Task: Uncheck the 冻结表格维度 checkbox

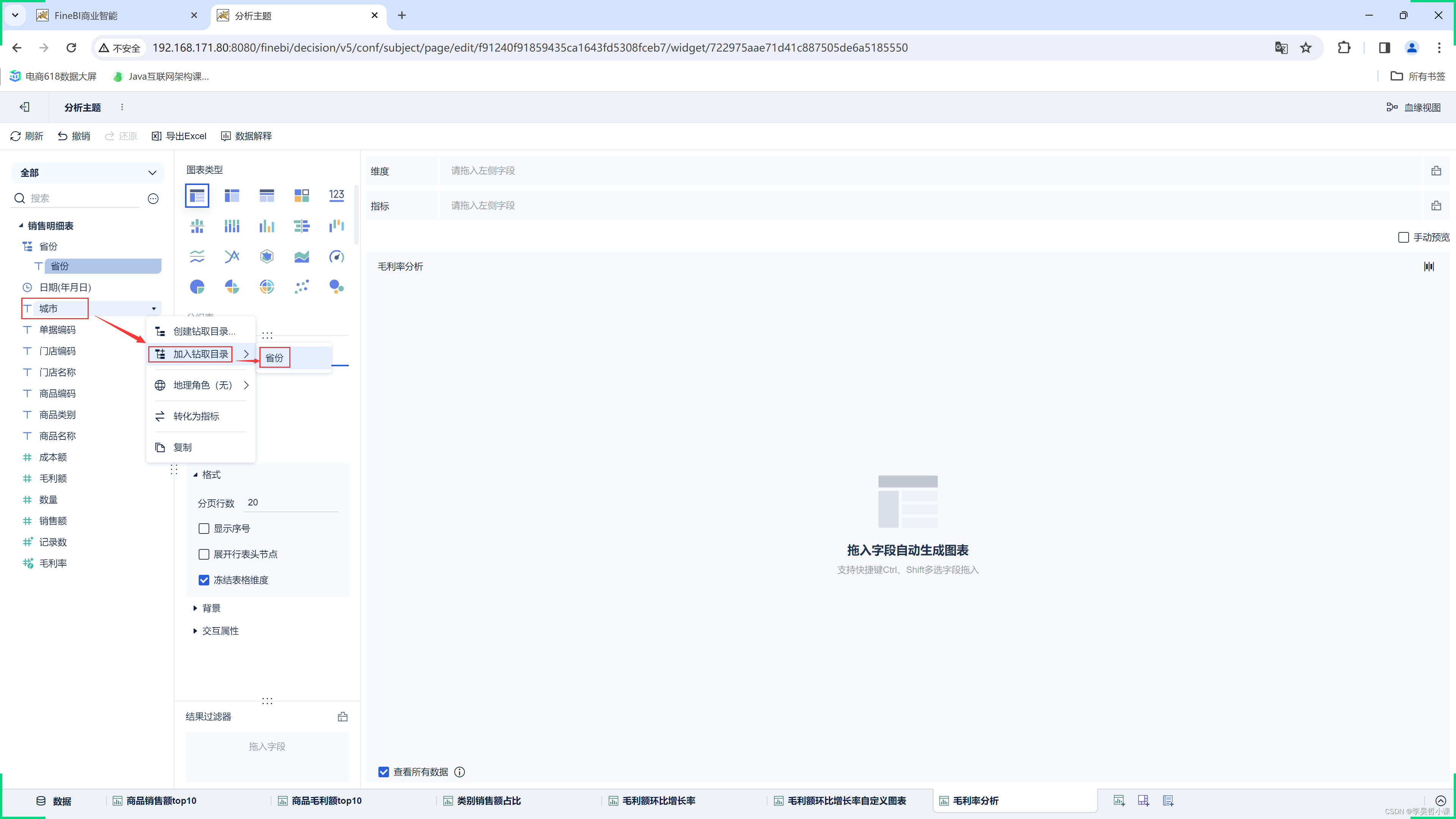Action: click(x=204, y=580)
